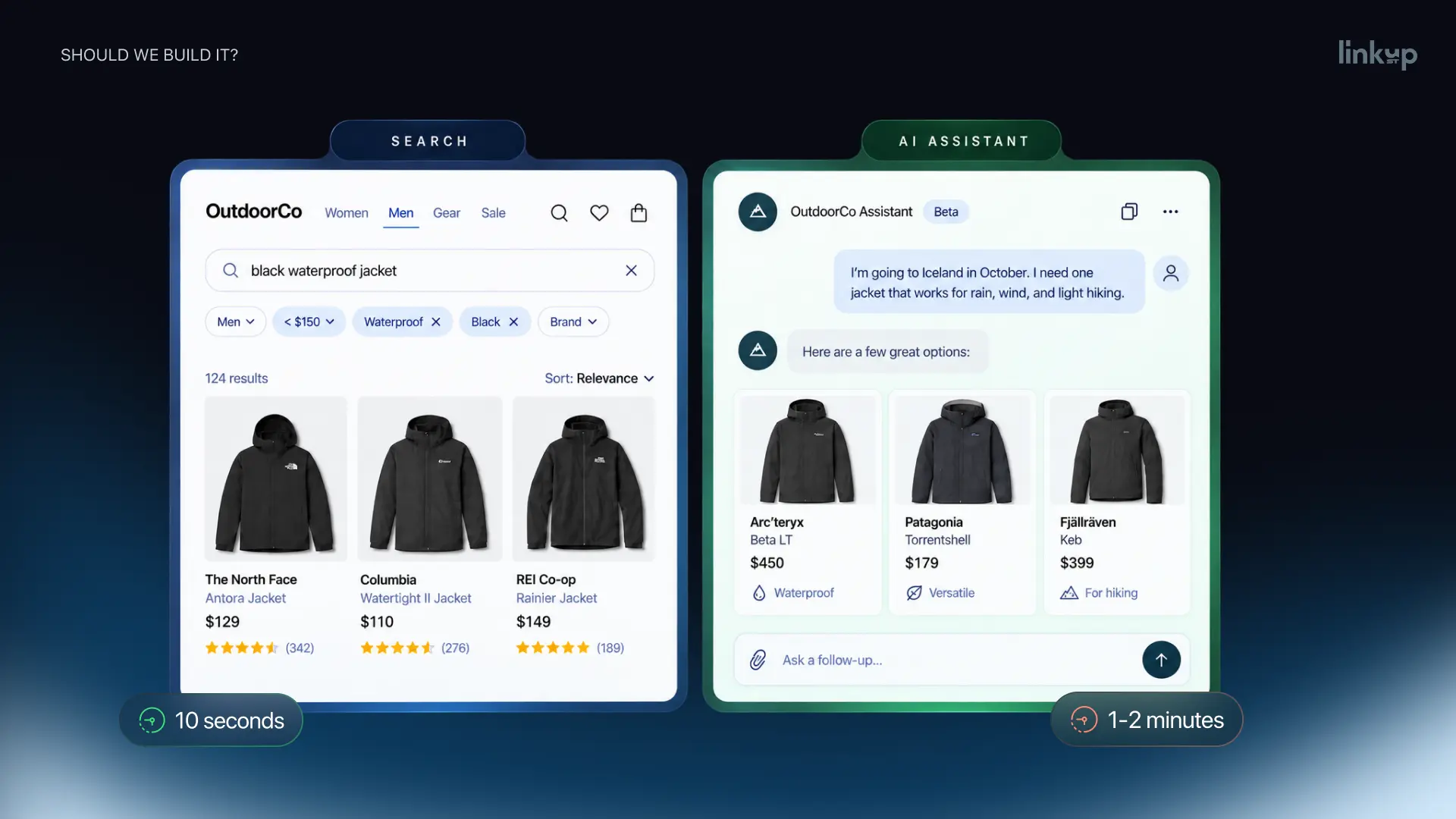Expand the < $150 price dropdown

click(309, 322)
